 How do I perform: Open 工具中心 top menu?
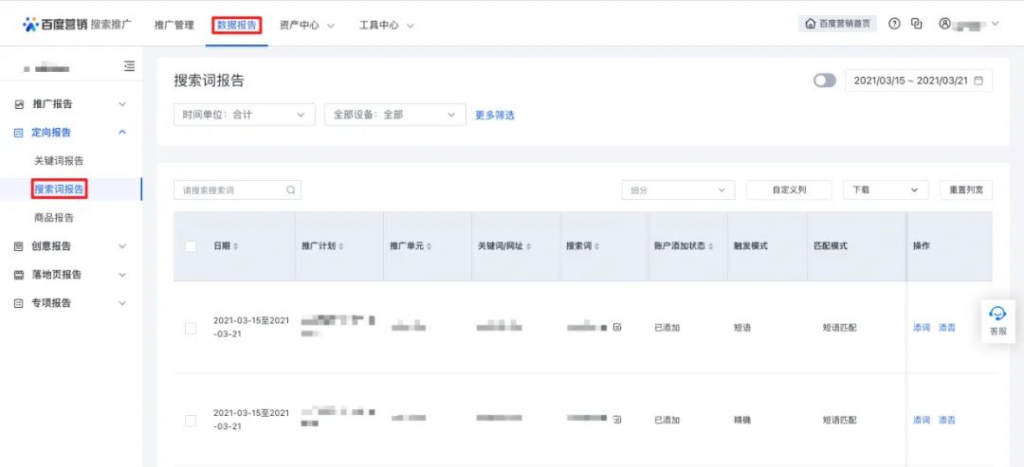(387, 25)
